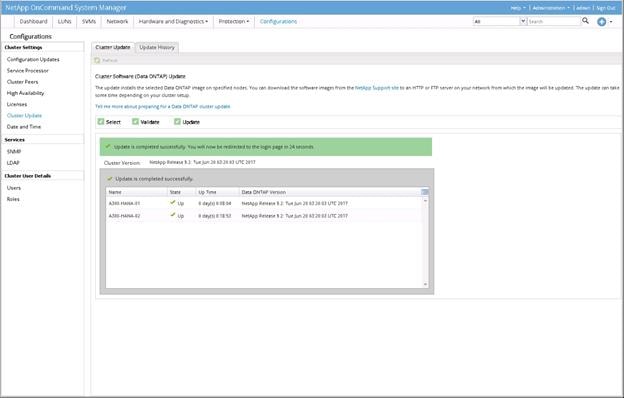Click the green banner success checkmark icon
624x398 pixels.
pos(108,146)
